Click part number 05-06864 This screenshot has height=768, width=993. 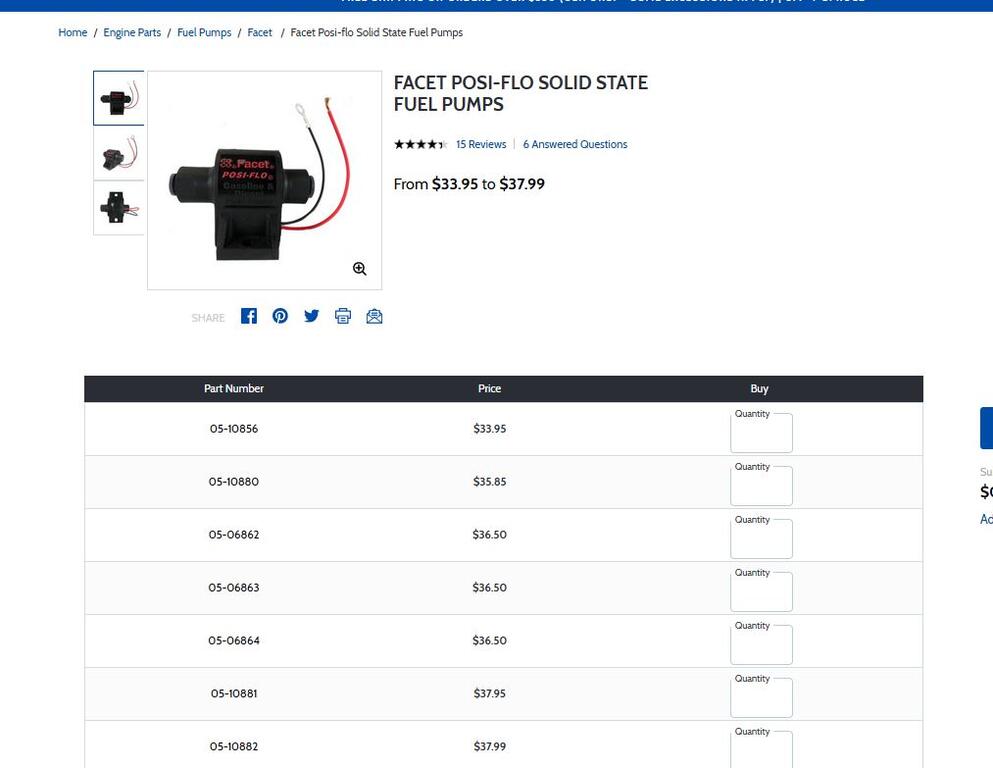pyautogui.click(x=234, y=641)
